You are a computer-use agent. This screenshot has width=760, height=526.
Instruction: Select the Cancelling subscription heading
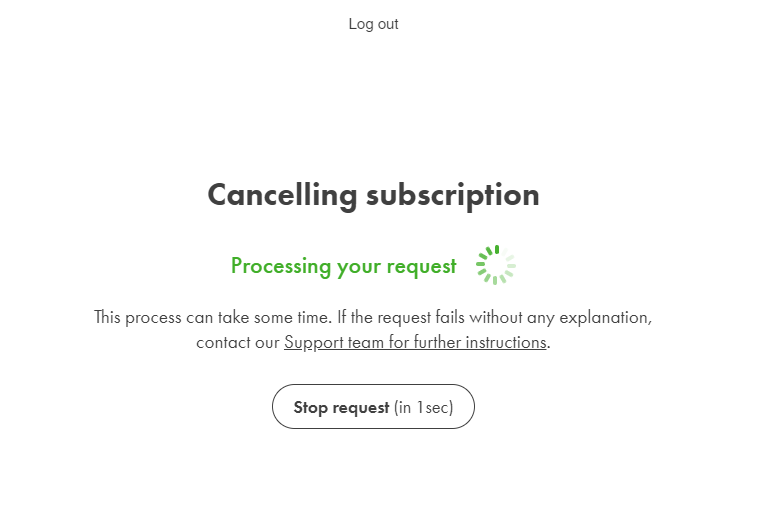[x=373, y=195]
